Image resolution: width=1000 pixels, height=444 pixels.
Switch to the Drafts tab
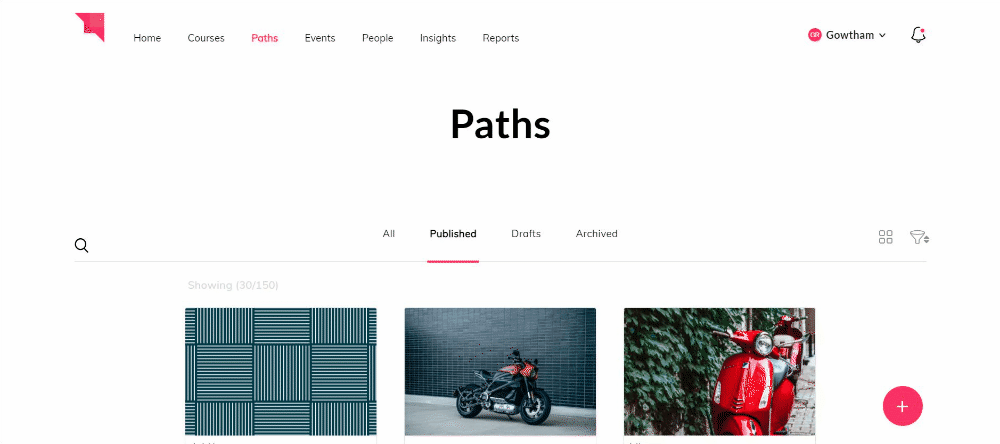(x=526, y=233)
